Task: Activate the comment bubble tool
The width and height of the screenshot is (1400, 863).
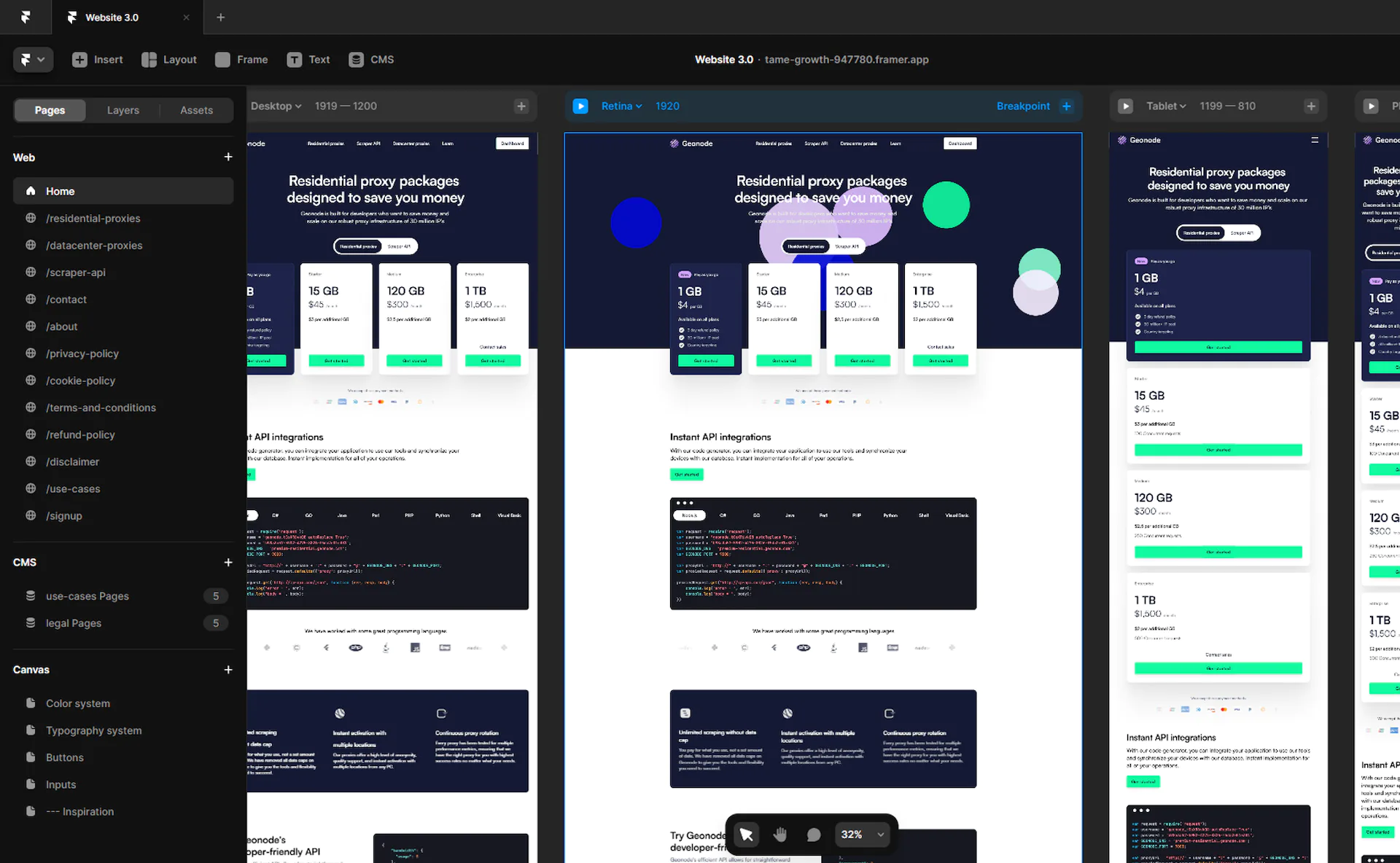Action: (814, 835)
